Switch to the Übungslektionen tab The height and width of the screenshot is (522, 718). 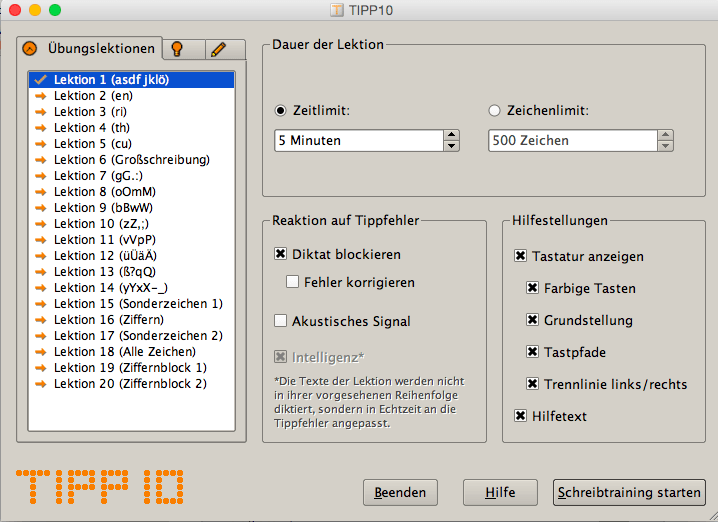(x=89, y=49)
